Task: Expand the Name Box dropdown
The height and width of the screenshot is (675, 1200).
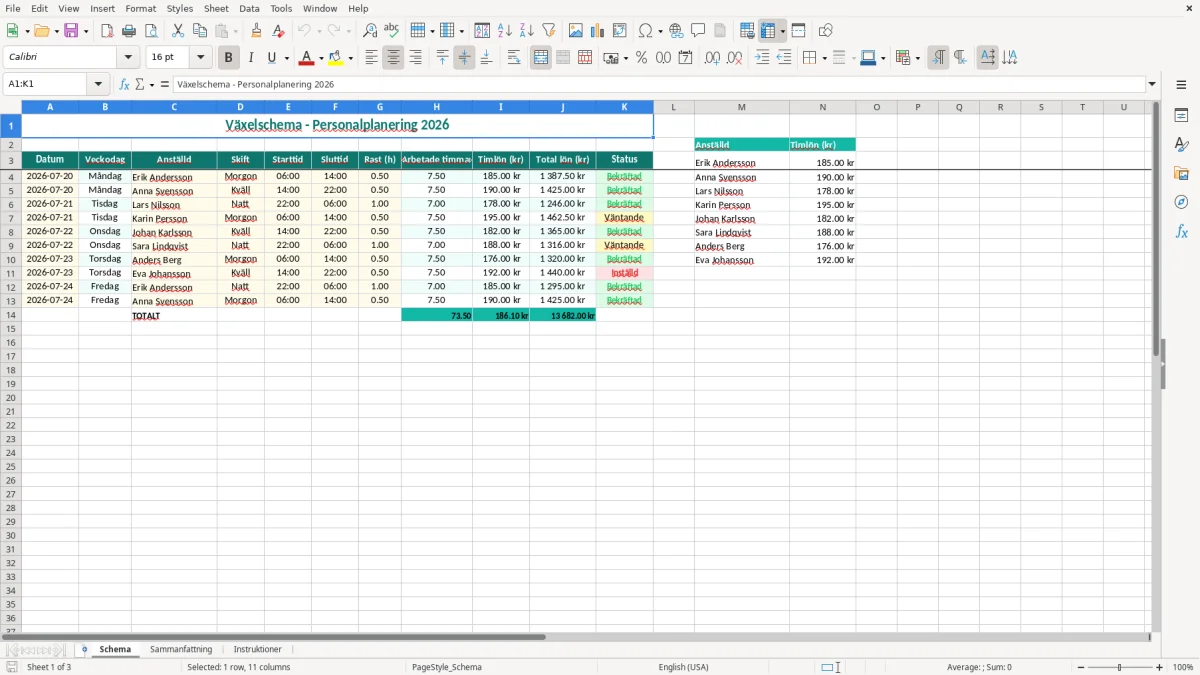Action: pyautogui.click(x=98, y=84)
